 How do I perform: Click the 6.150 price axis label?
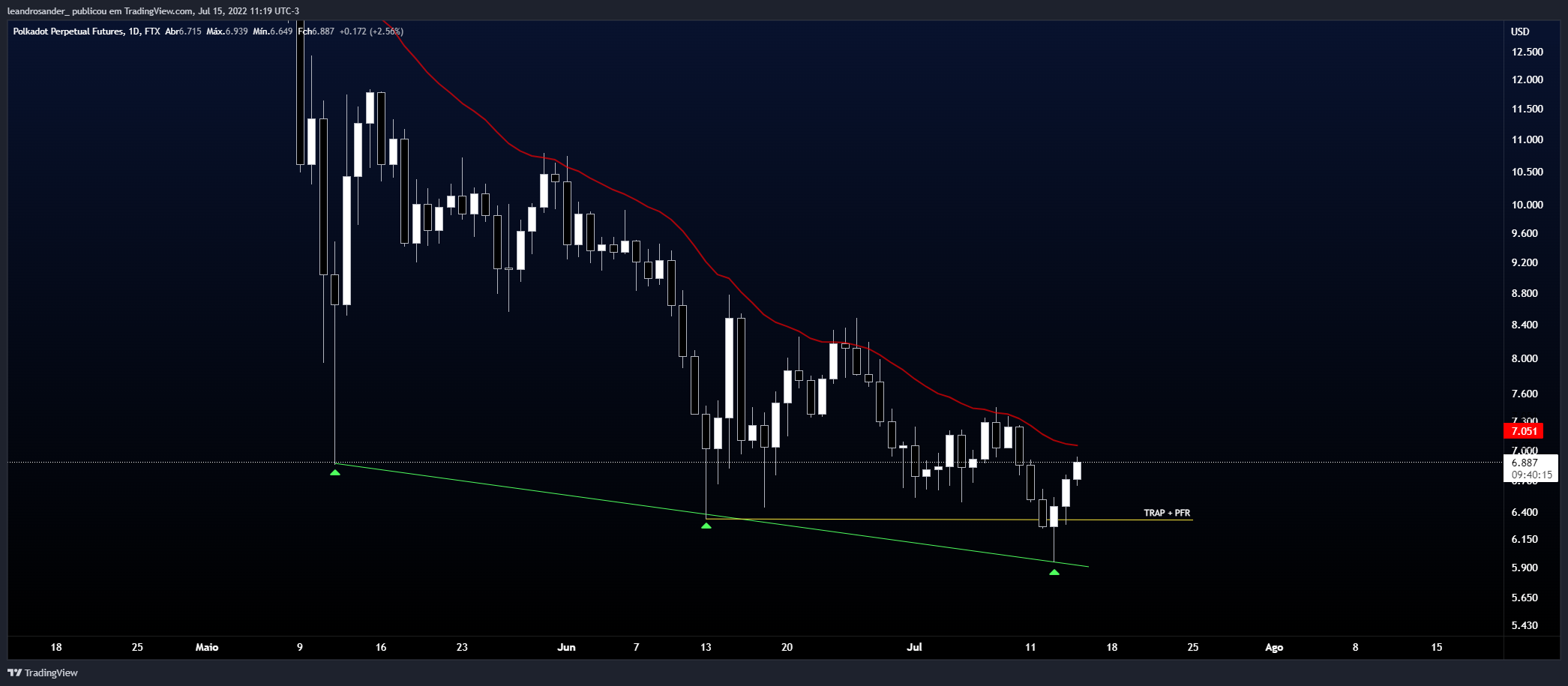pos(1525,539)
